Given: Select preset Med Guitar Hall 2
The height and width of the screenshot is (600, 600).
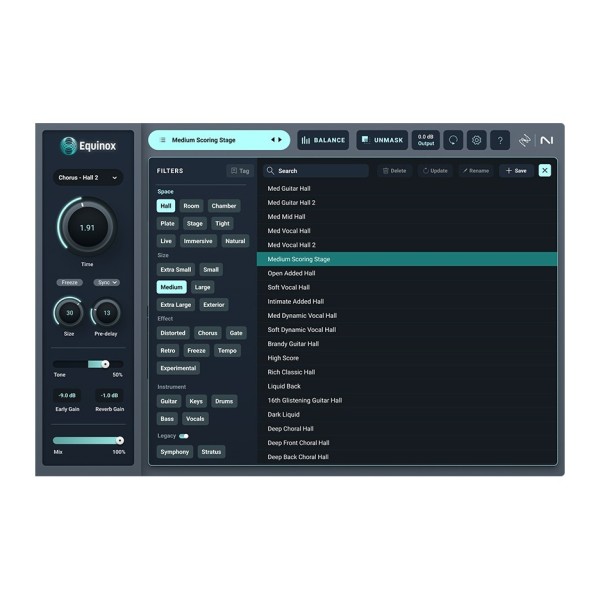Looking at the screenshot, I should pos(407,202).
